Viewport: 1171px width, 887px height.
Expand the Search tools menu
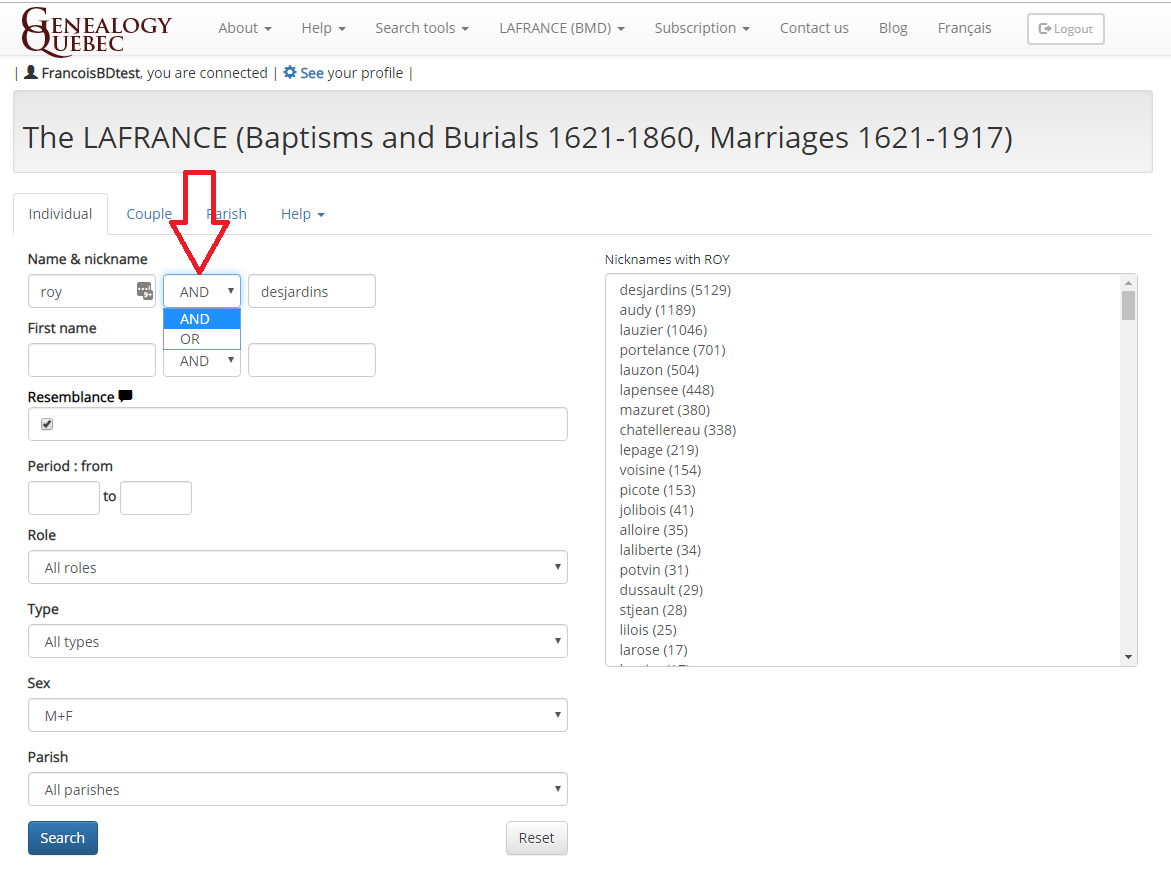click(x=422, y=28)
